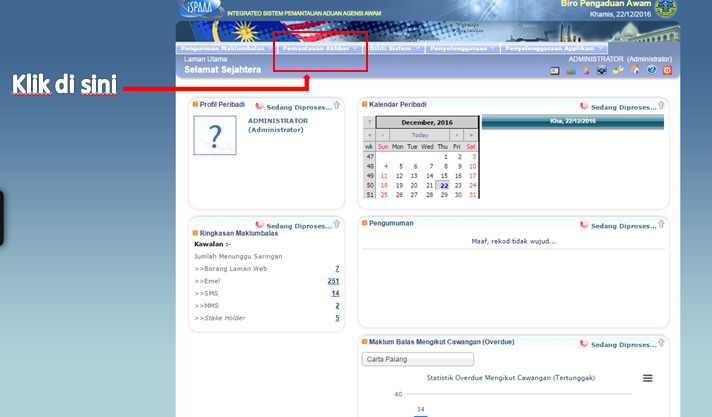Screen dimensions: 712x417
Task: Click the Laman Utama breadcrumb text
Action: coord(205,59)
